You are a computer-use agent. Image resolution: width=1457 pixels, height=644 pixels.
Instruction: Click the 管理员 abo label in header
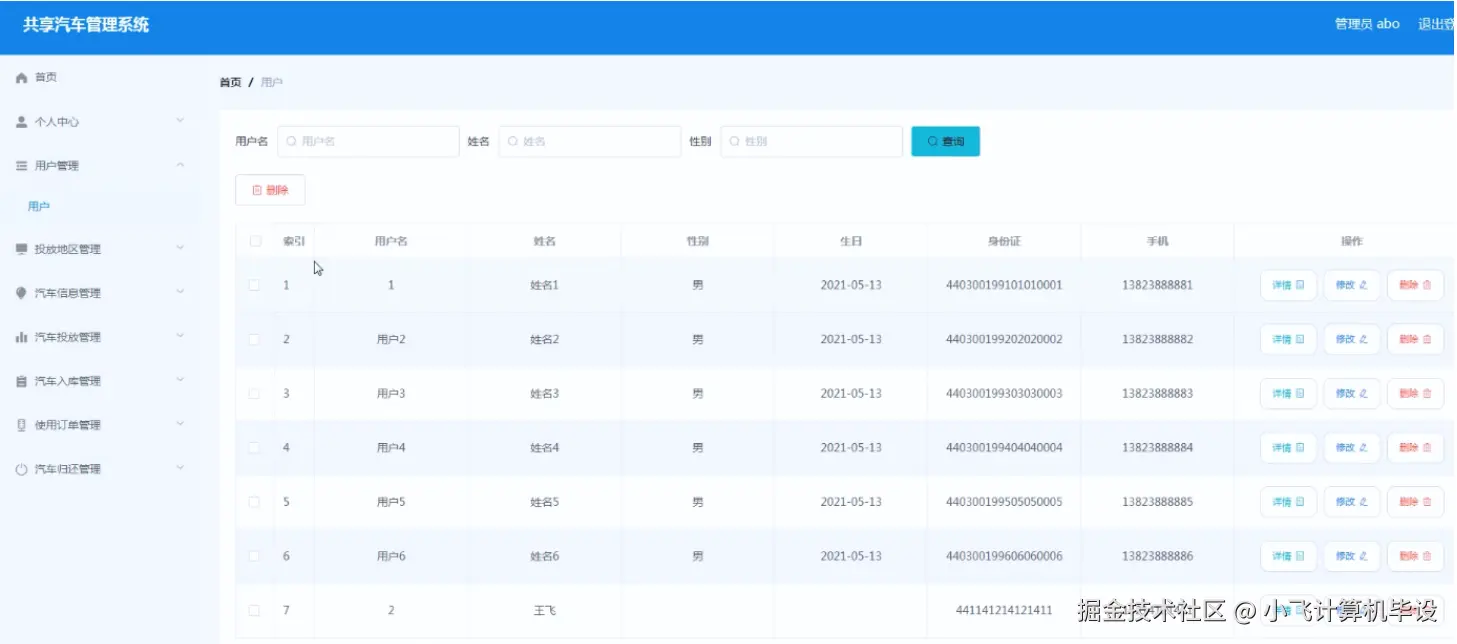tap(1367, 24)
